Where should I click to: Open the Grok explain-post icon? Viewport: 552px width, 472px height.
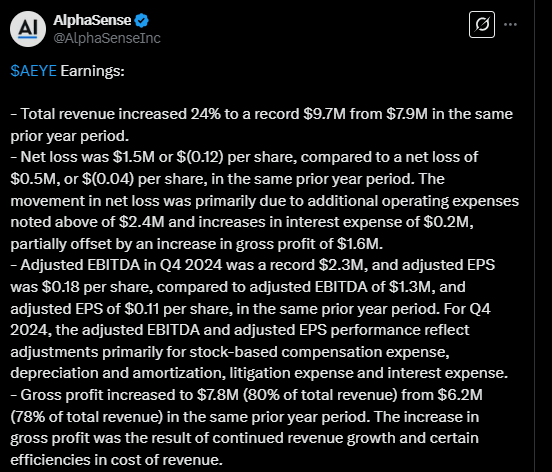[x=482, y=25]
